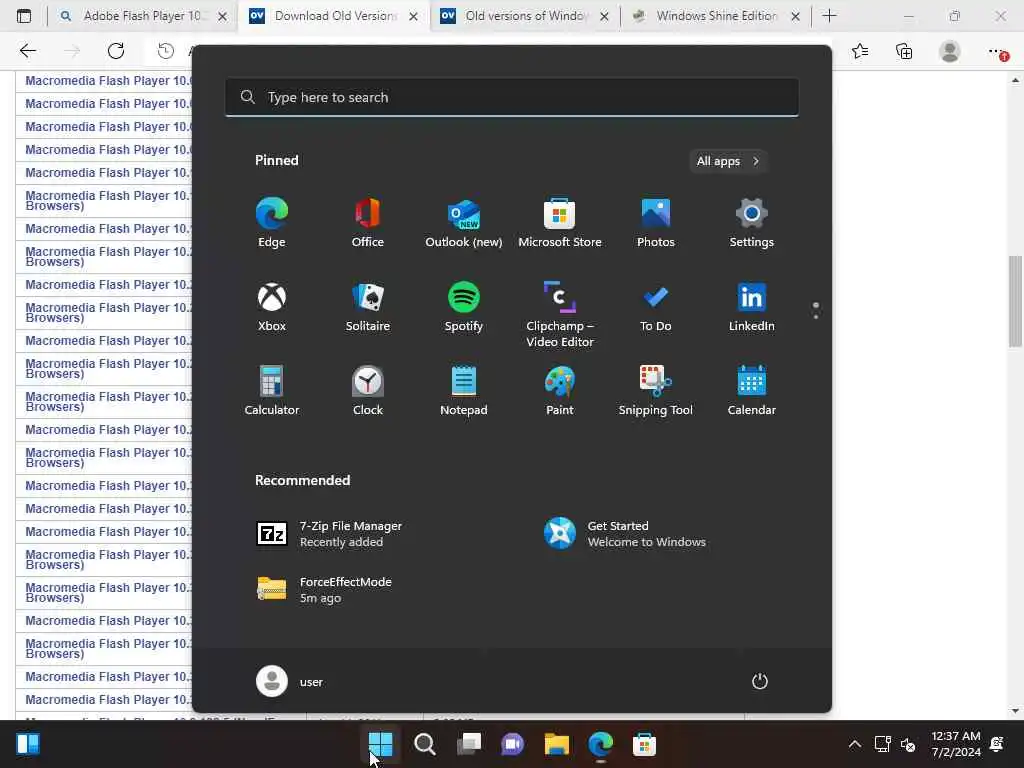
Task: Open Task View on taskbar
Action: (469, 744)
